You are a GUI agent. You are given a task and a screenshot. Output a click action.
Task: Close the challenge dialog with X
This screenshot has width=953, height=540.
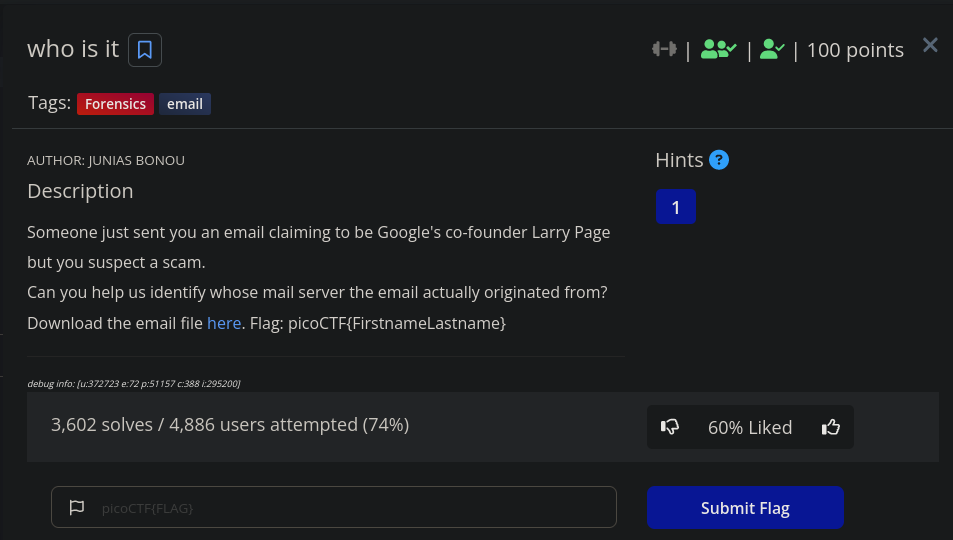click(930, 45)
